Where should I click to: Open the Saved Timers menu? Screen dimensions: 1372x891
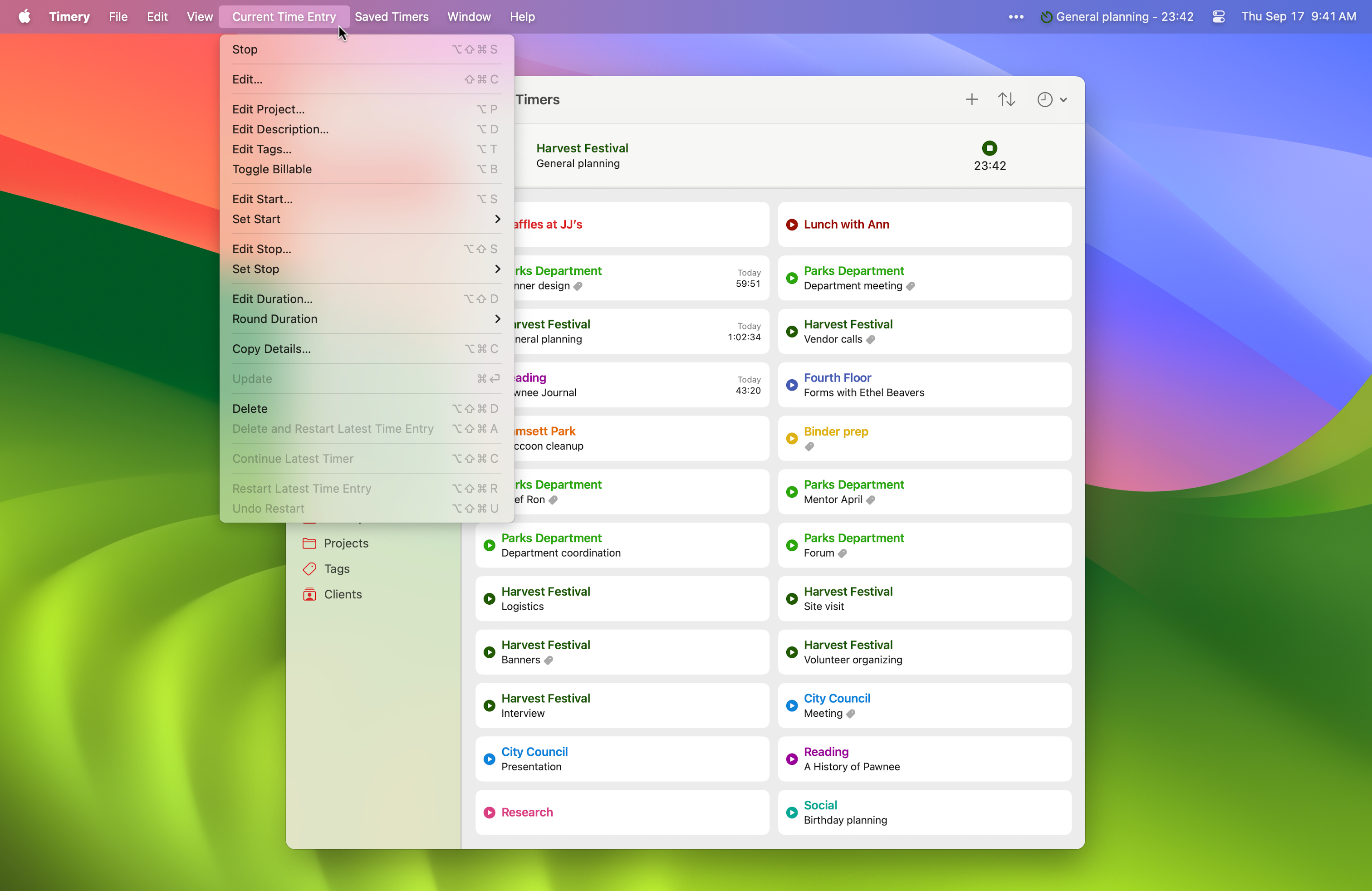(x=392, y=17)
